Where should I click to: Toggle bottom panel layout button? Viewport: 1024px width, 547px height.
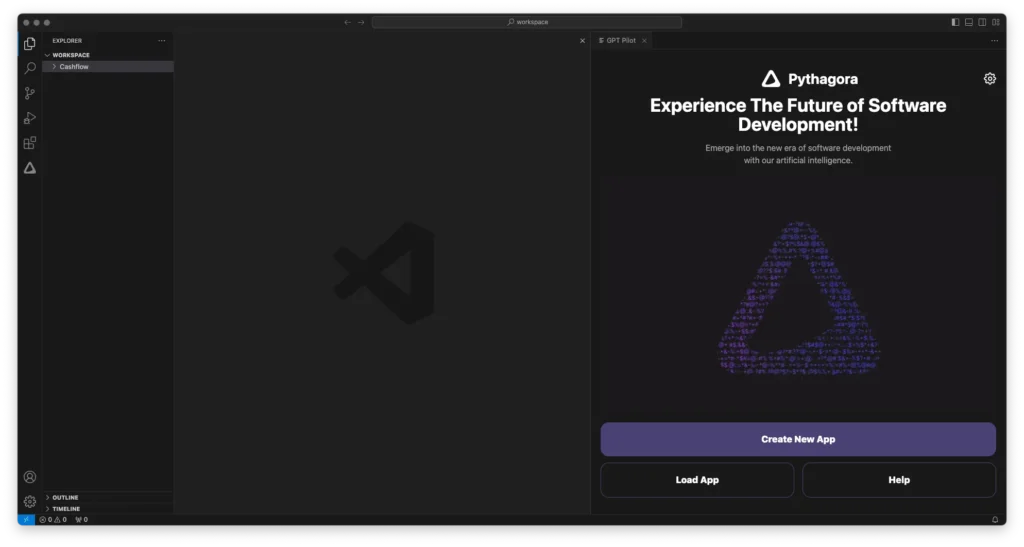point(969,22)
